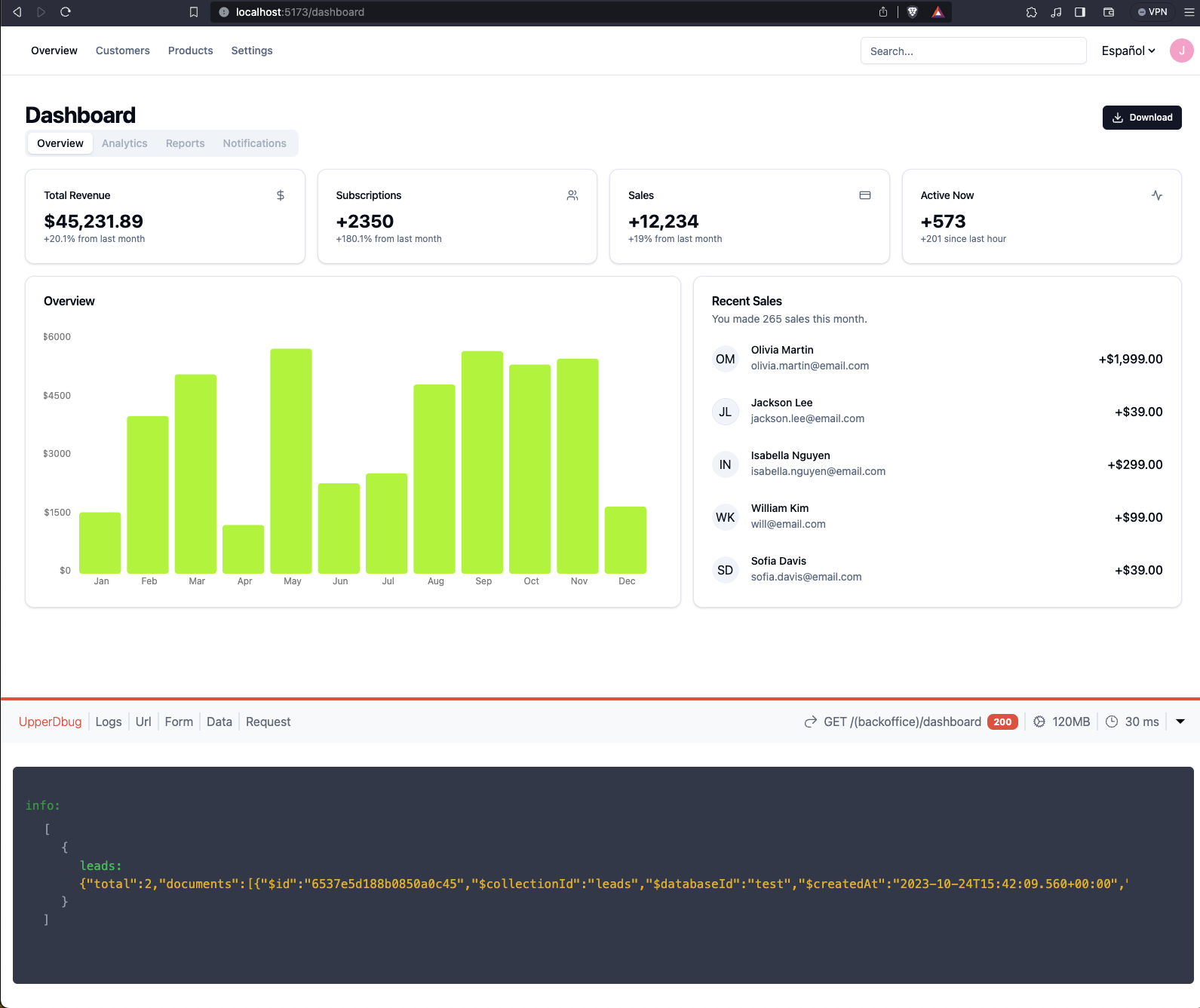
Task: Click the activity icon on Active Now
Action: click(1157, 195)
